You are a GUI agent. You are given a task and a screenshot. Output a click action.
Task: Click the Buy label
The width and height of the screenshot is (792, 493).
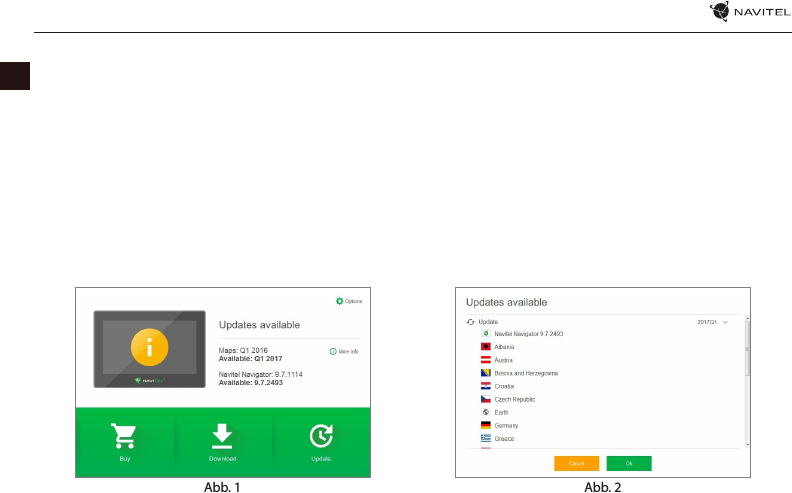tap(125, 459)
